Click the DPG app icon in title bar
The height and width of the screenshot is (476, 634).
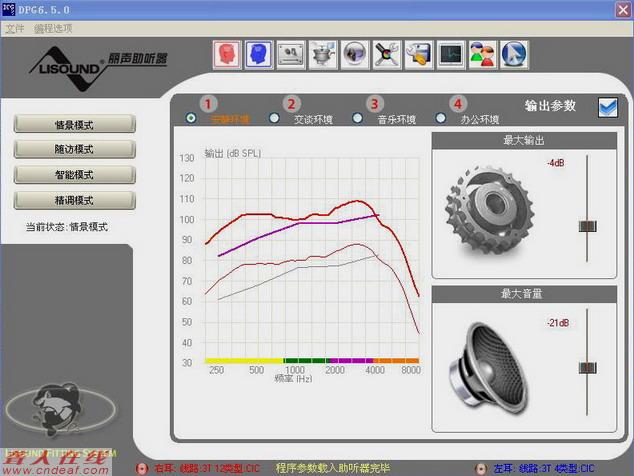tap(8, 9)
